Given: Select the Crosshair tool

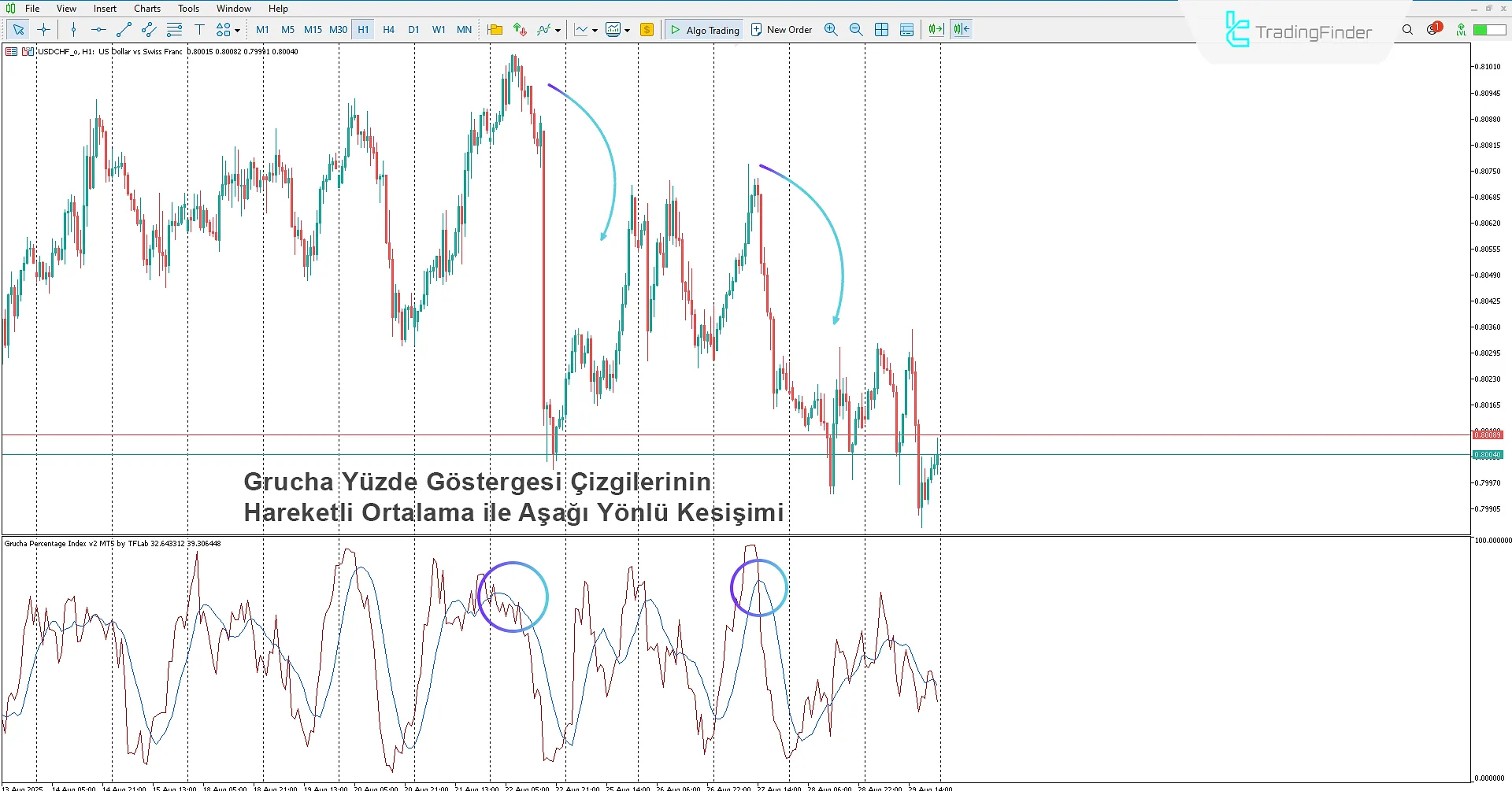Looking at the screenshot, I should [43, 29].
